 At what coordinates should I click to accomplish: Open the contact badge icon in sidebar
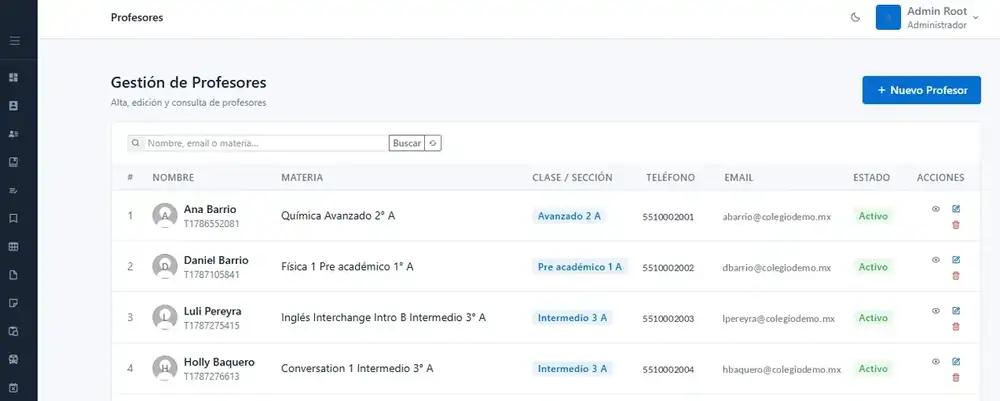point(13,106)
